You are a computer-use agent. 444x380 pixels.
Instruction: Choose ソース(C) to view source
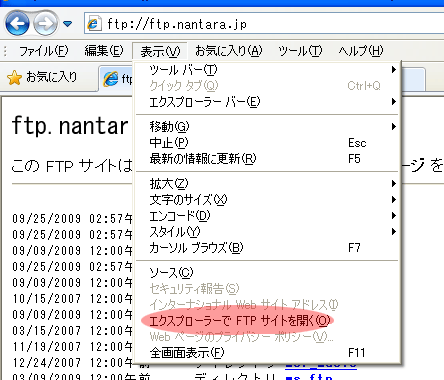pos(267,273)
